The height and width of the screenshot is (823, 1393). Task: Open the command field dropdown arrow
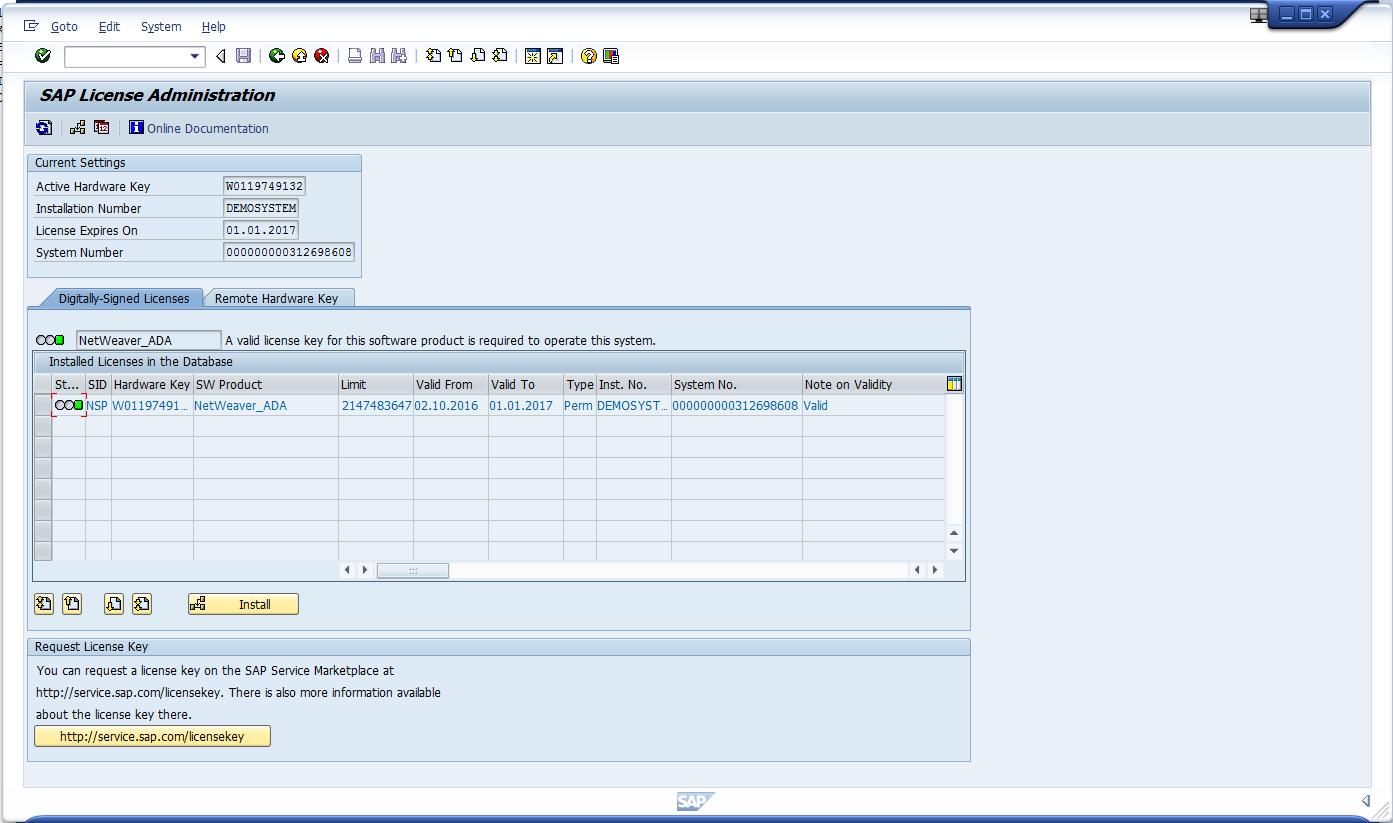click(195, 56)
